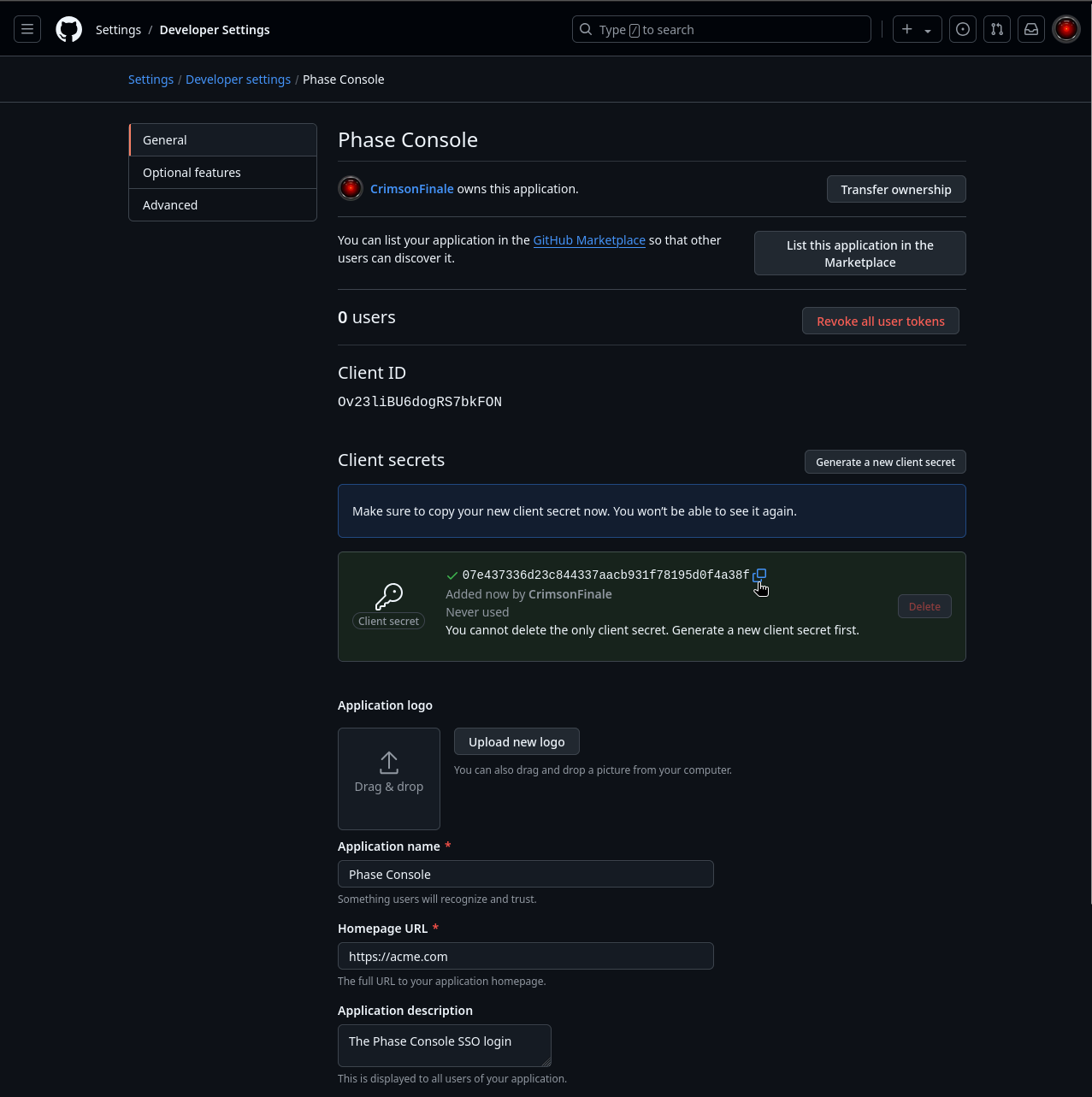Open the notifications inbox icon

tap(1031, 29)
